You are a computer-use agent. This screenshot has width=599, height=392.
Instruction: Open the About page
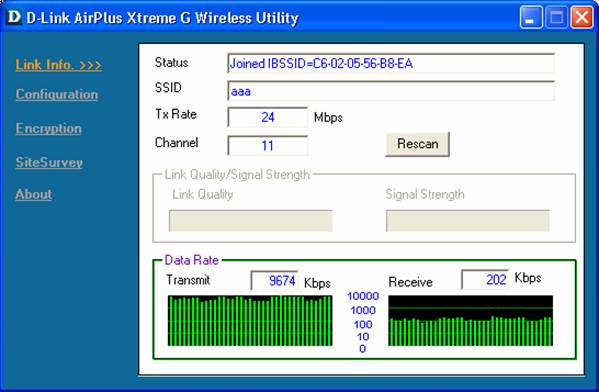click(34, 194)
